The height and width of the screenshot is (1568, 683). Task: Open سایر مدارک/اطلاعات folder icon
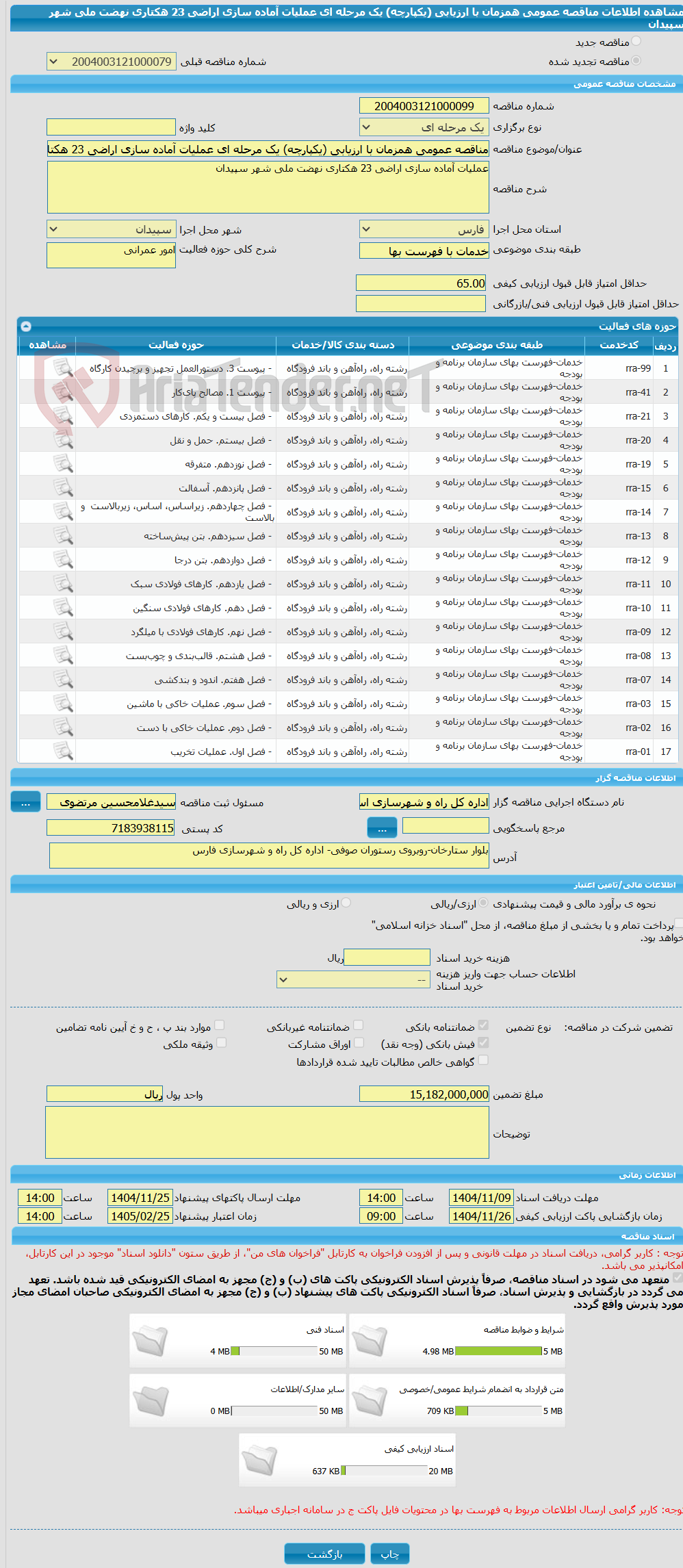tap(150, 1400)
